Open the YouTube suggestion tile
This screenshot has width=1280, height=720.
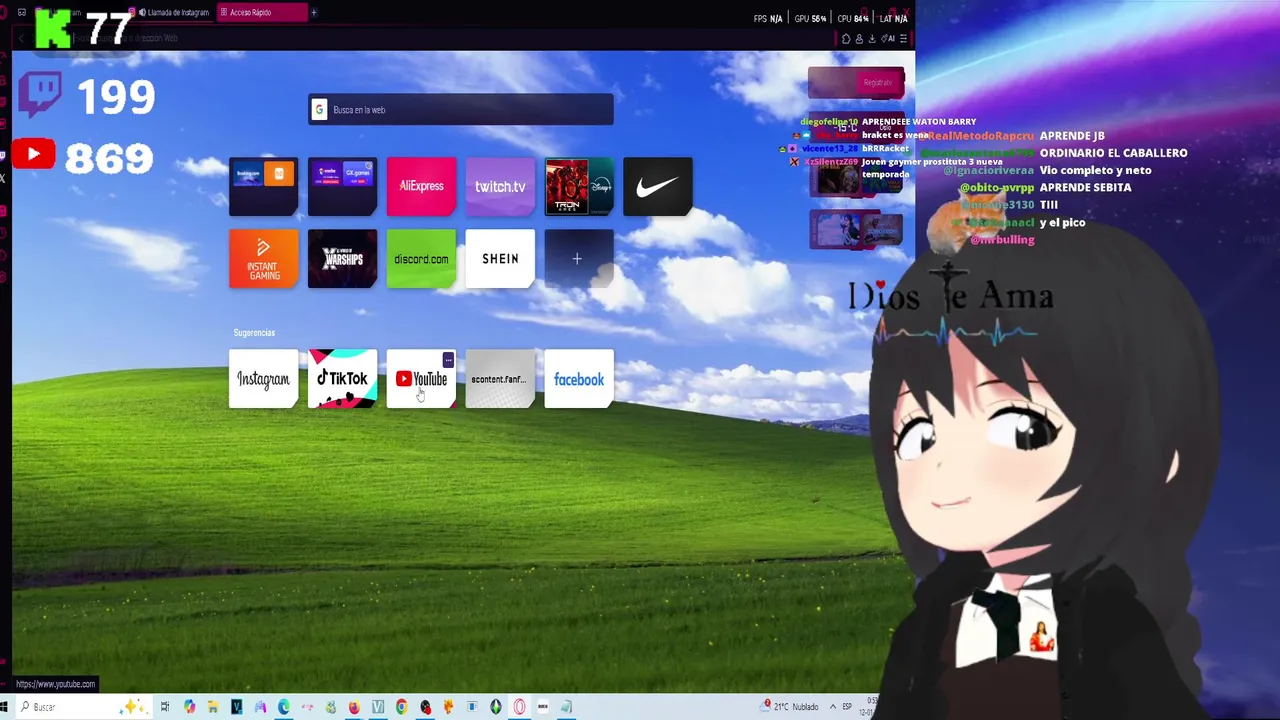[421, 379]
